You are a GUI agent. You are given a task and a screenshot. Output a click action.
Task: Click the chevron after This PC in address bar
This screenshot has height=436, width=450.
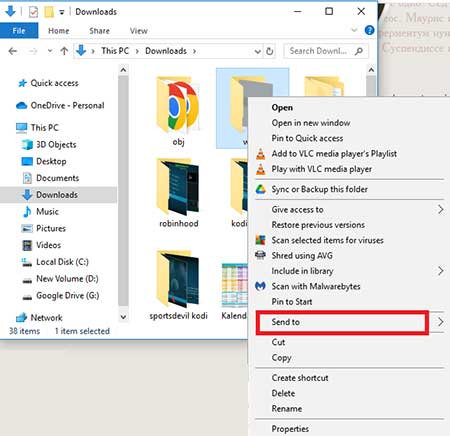[137, 51]
